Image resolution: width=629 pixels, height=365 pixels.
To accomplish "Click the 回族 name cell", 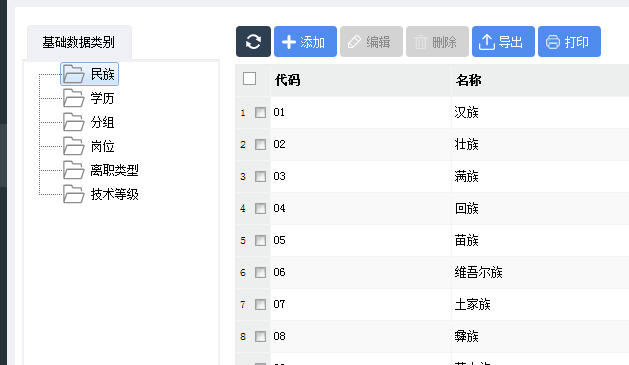I will (x=540, y=209).
